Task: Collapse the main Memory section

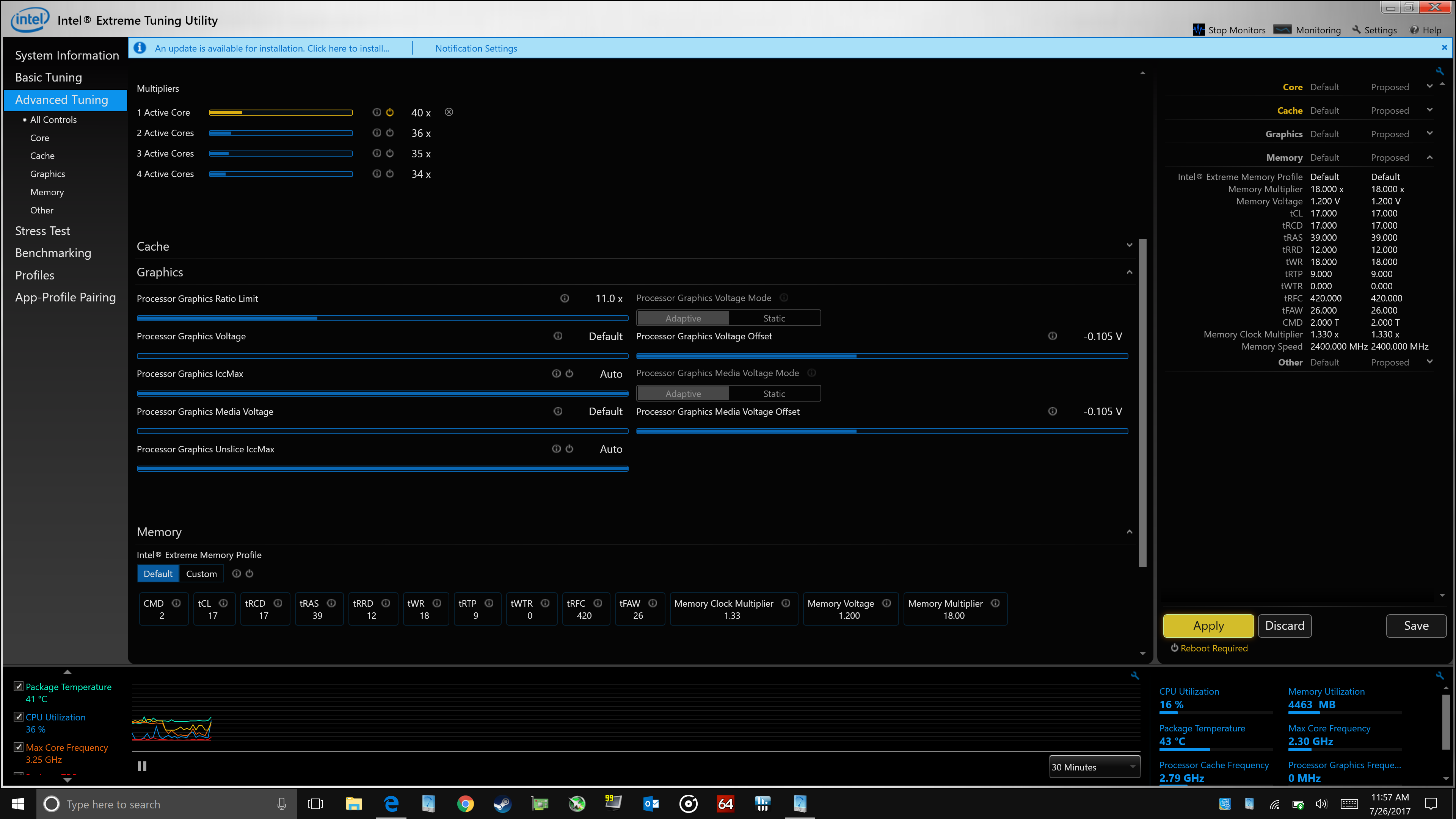Action: [1129, 532]
